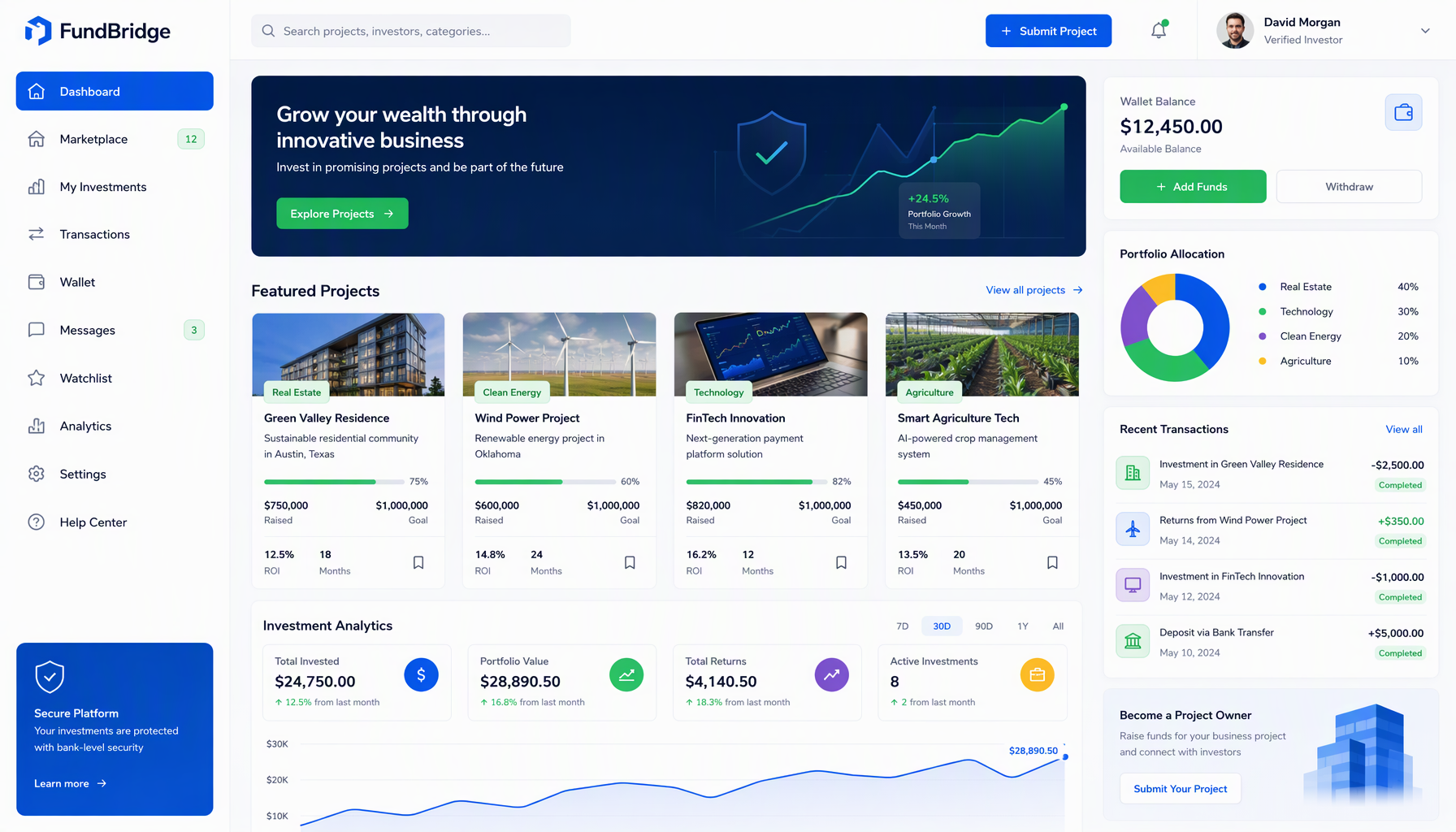
Task: Open the FinTech Innovation project thumbnail
Action: point(770,354)
